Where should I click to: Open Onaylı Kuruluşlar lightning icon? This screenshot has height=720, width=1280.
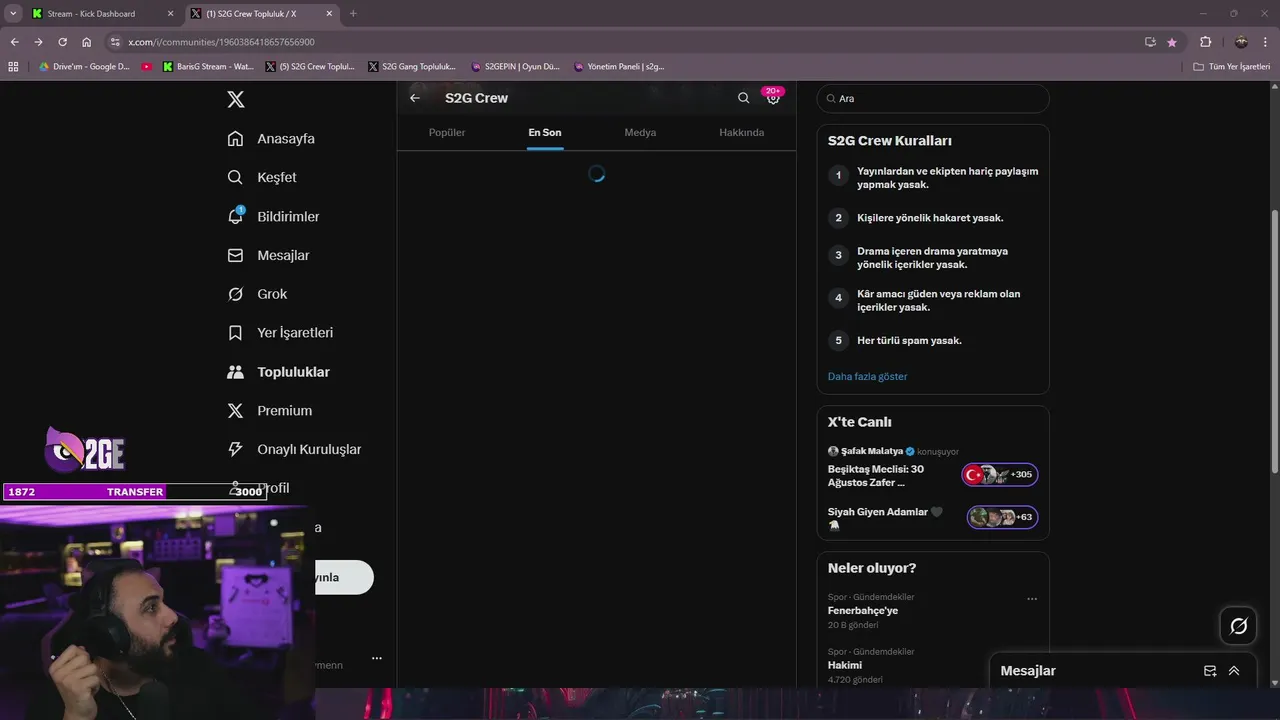pyautogui.click(x=235, y=449)
